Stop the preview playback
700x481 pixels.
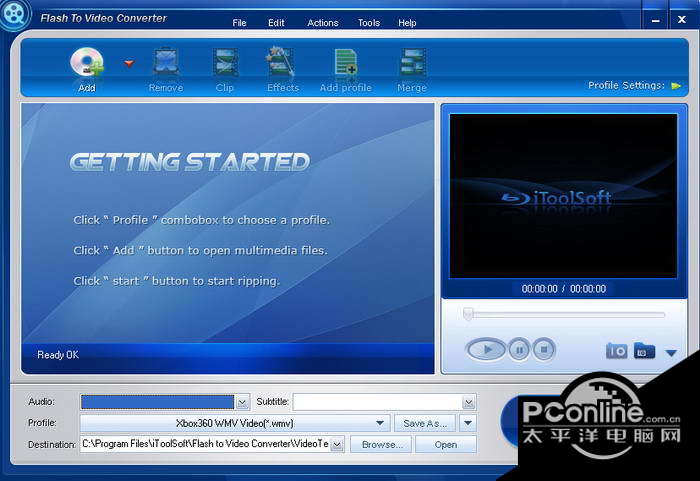[x=544, y=349]
